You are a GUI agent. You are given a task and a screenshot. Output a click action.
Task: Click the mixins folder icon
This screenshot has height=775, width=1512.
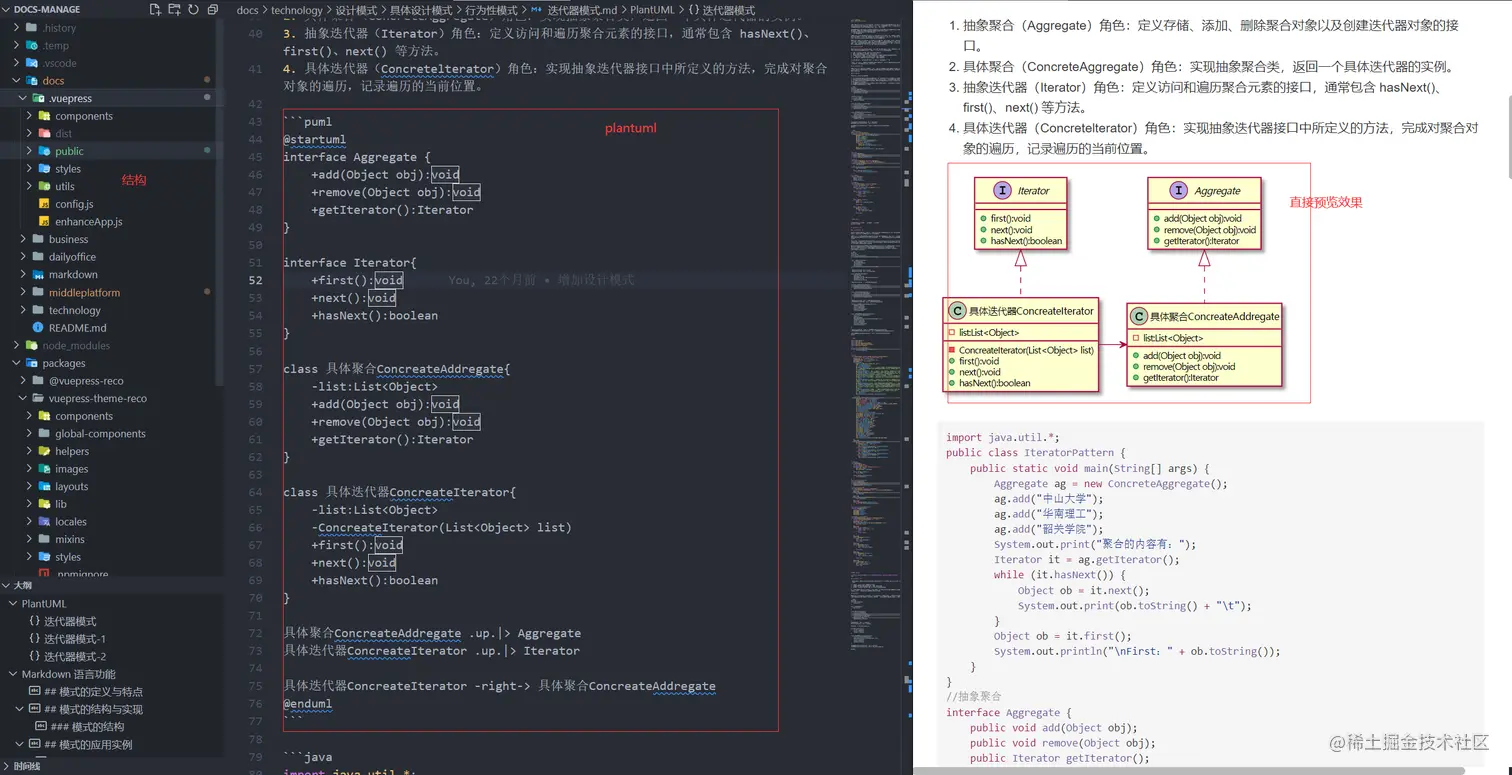pos(44,539)
